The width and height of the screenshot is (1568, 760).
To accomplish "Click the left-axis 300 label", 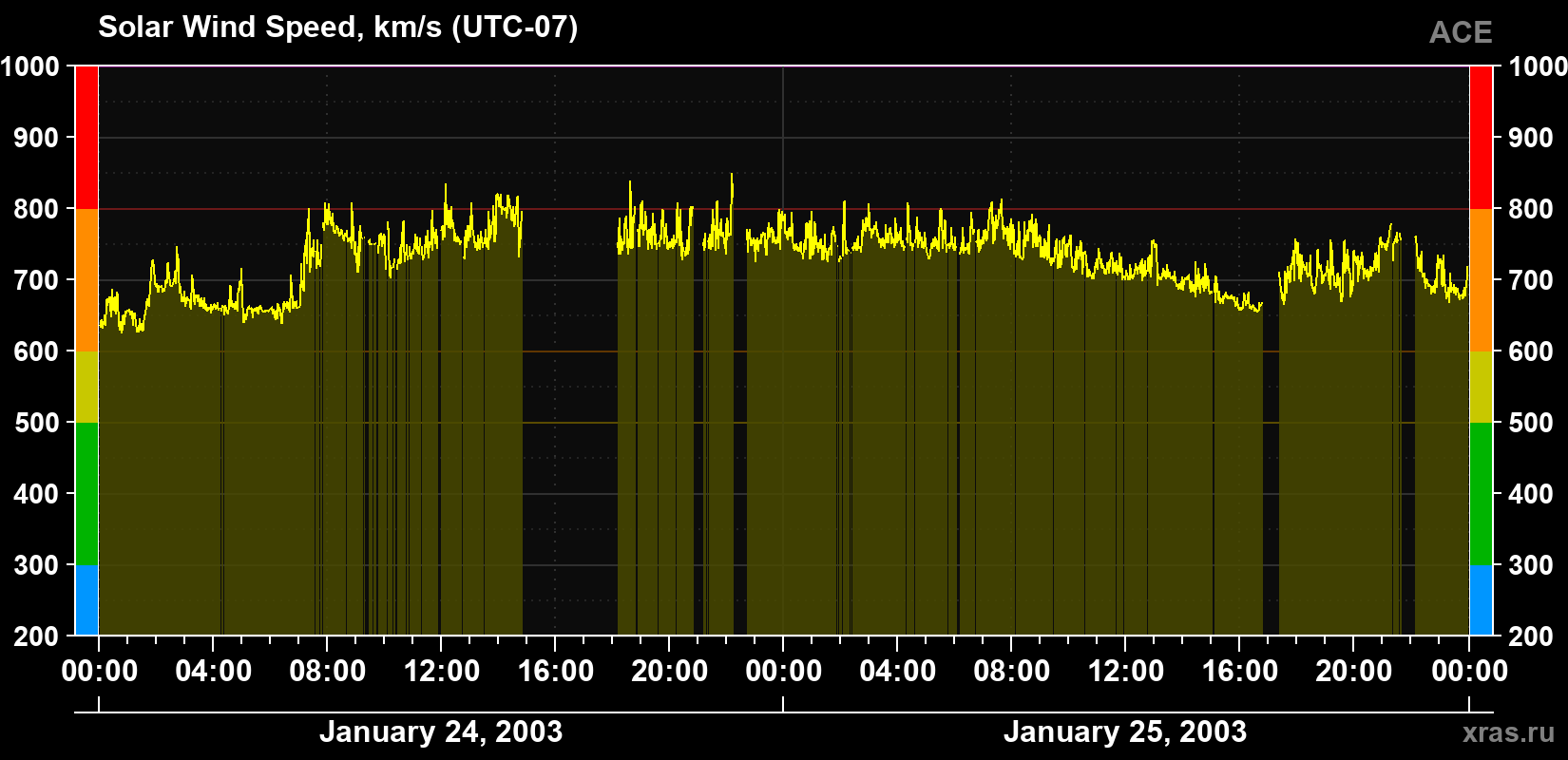I will [x=37, y=565].
